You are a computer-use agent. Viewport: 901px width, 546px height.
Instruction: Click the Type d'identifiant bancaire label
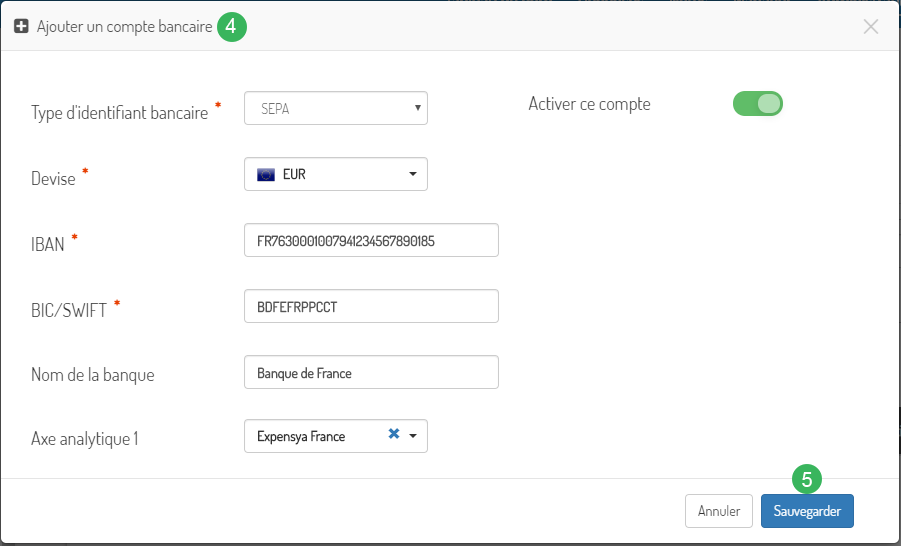[x=120, y=113]
